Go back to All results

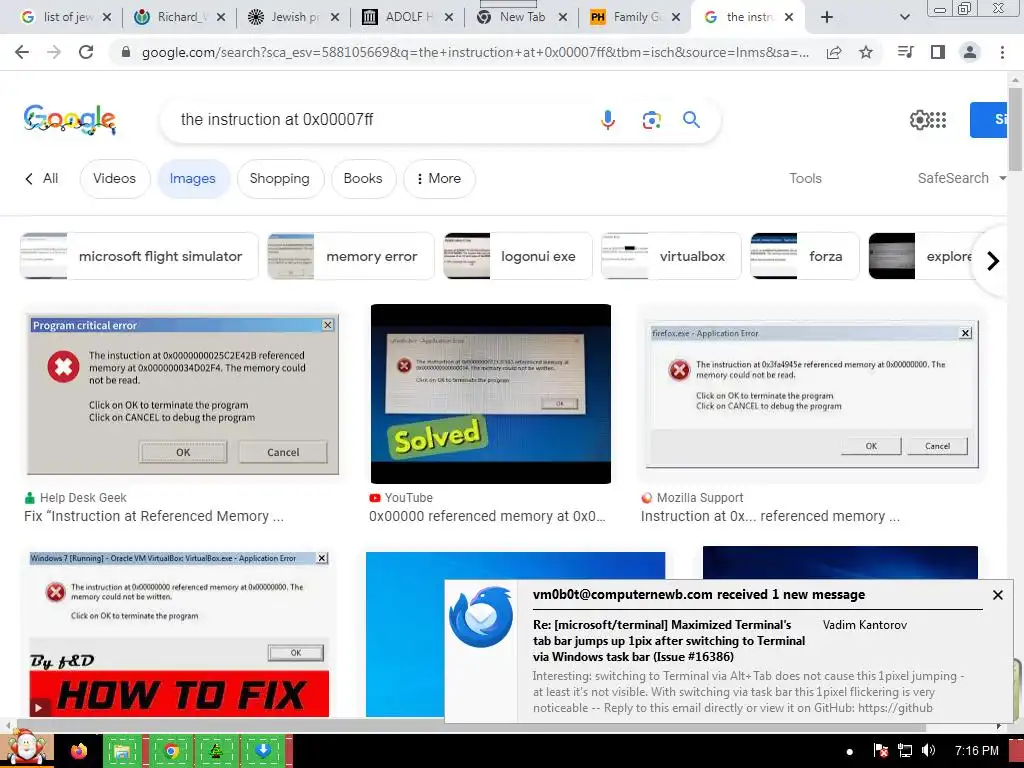(42, 178)
